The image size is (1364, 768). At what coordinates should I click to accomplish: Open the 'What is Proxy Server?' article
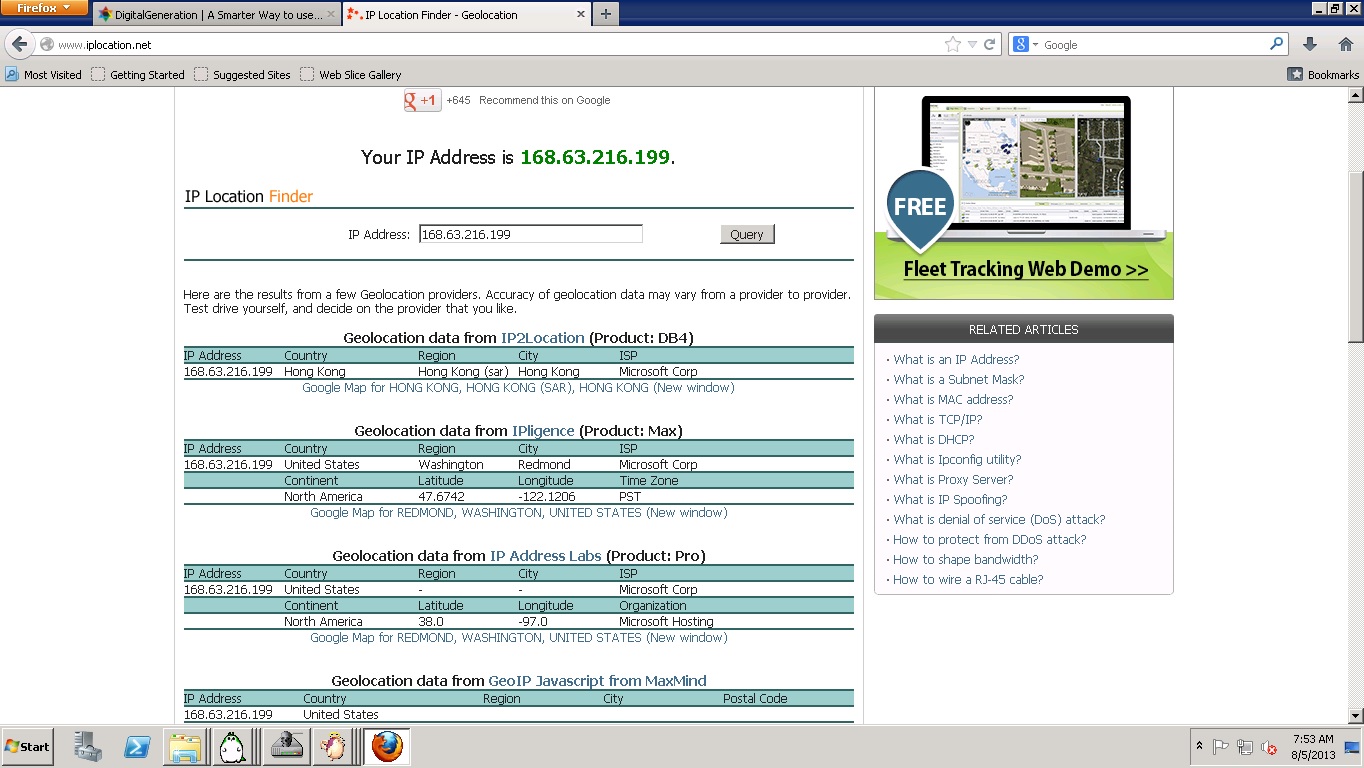coord(954,480)
